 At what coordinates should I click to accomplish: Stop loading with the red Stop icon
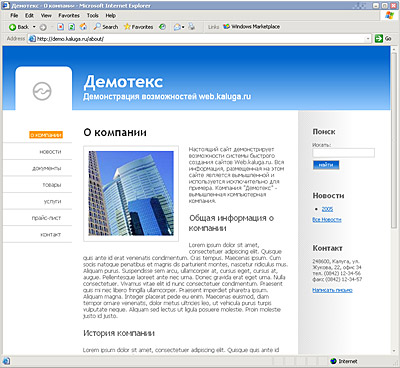click(x=61, y=27)
